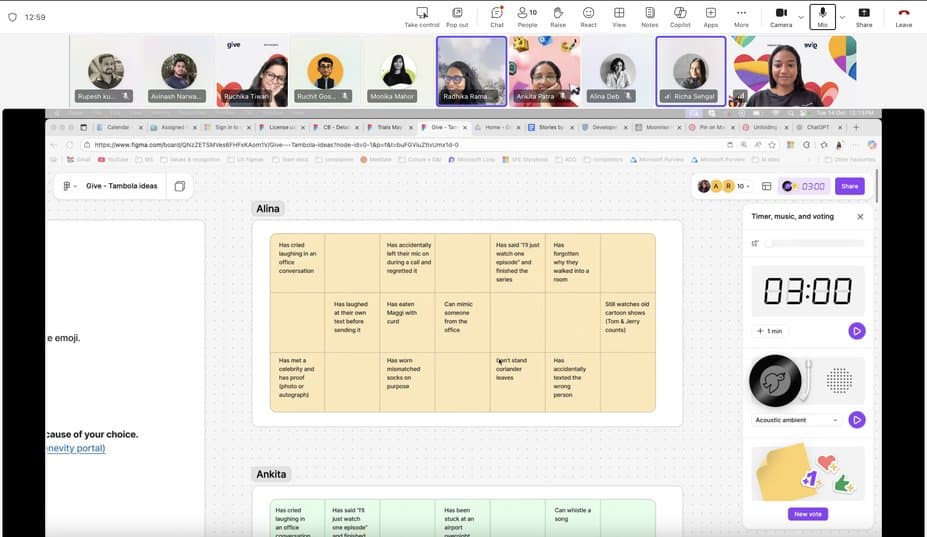The height and width of the screenshot is (537, 927).
Task: Expand Camera device options arrow
Action: click(801, 17)
